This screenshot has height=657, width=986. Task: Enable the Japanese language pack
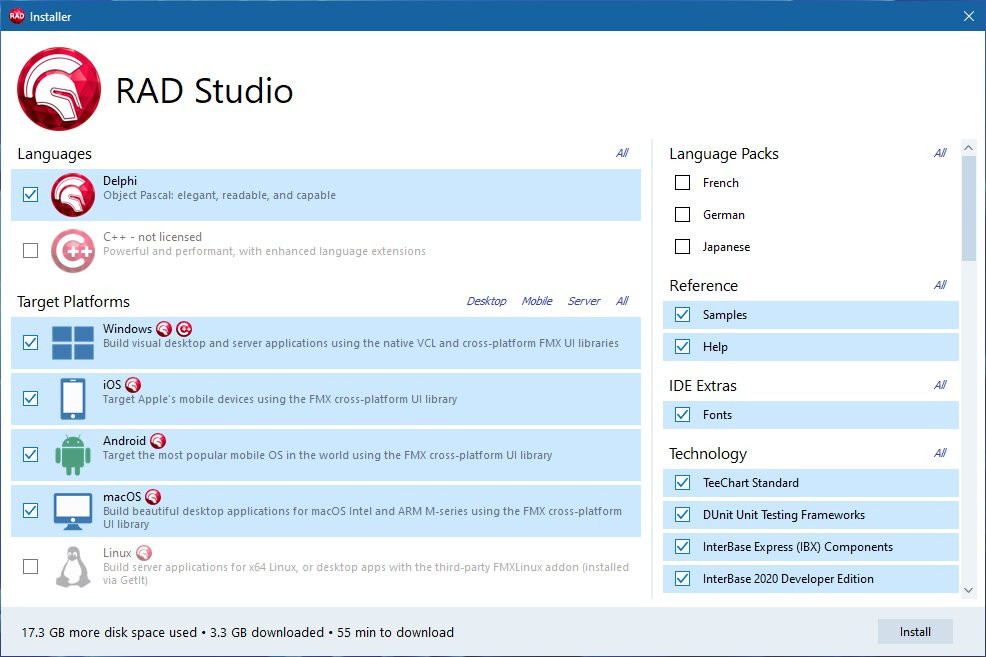(x=682, y=246)
